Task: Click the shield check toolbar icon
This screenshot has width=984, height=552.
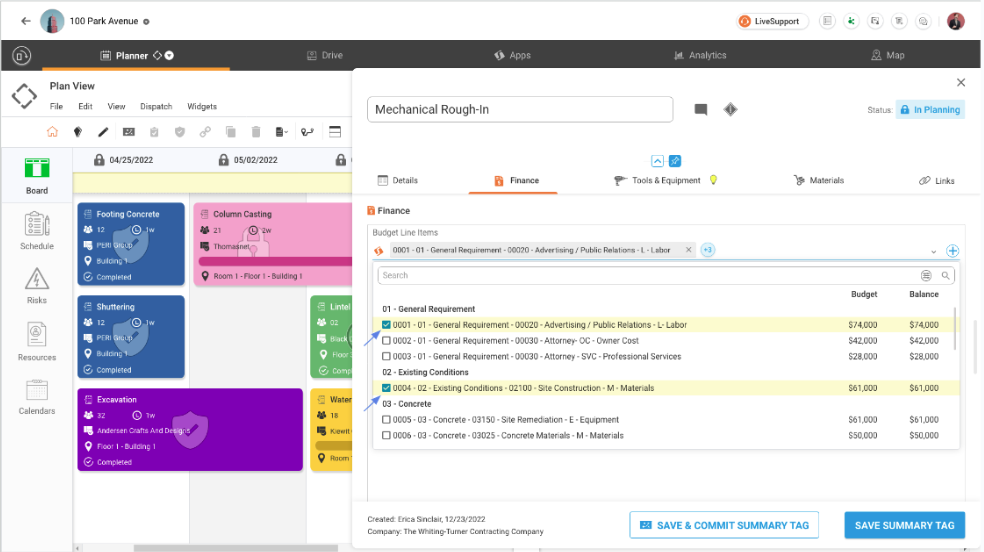Action: point(179,132)
